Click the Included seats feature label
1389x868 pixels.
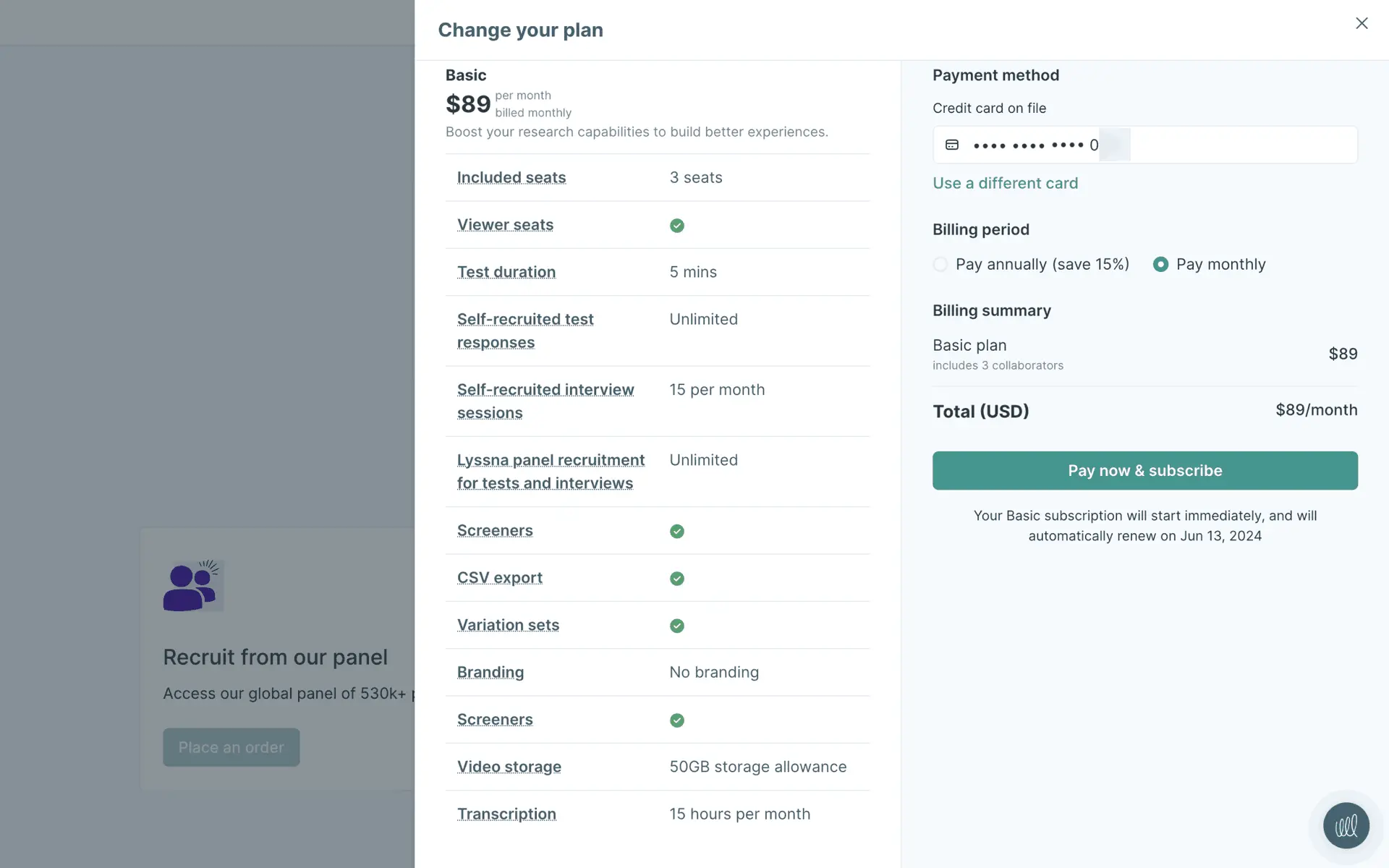(511, 178)
